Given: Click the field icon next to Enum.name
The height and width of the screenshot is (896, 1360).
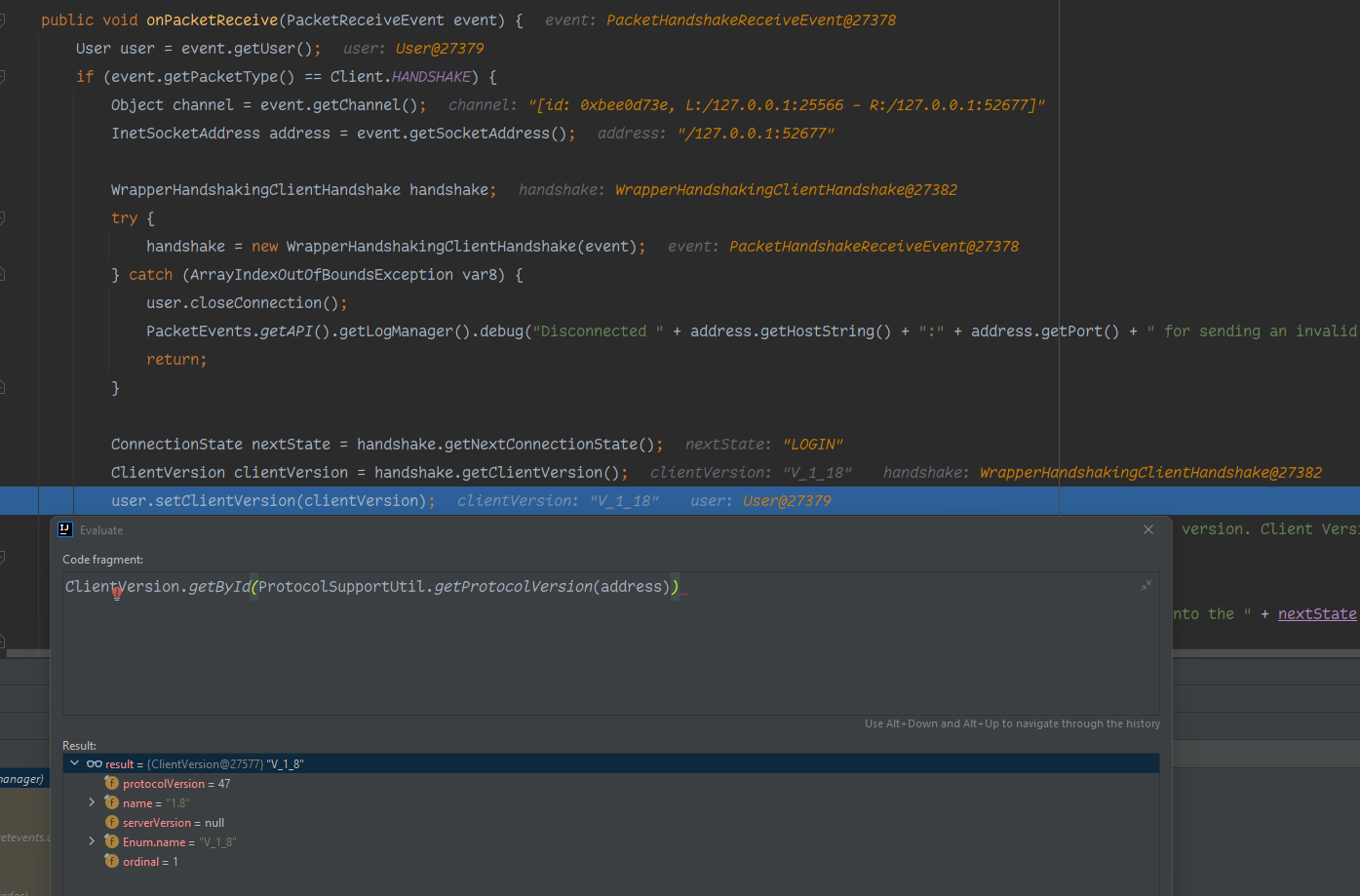Looking at the screenshot, I should pyautogui.click(x=112, y=841).
